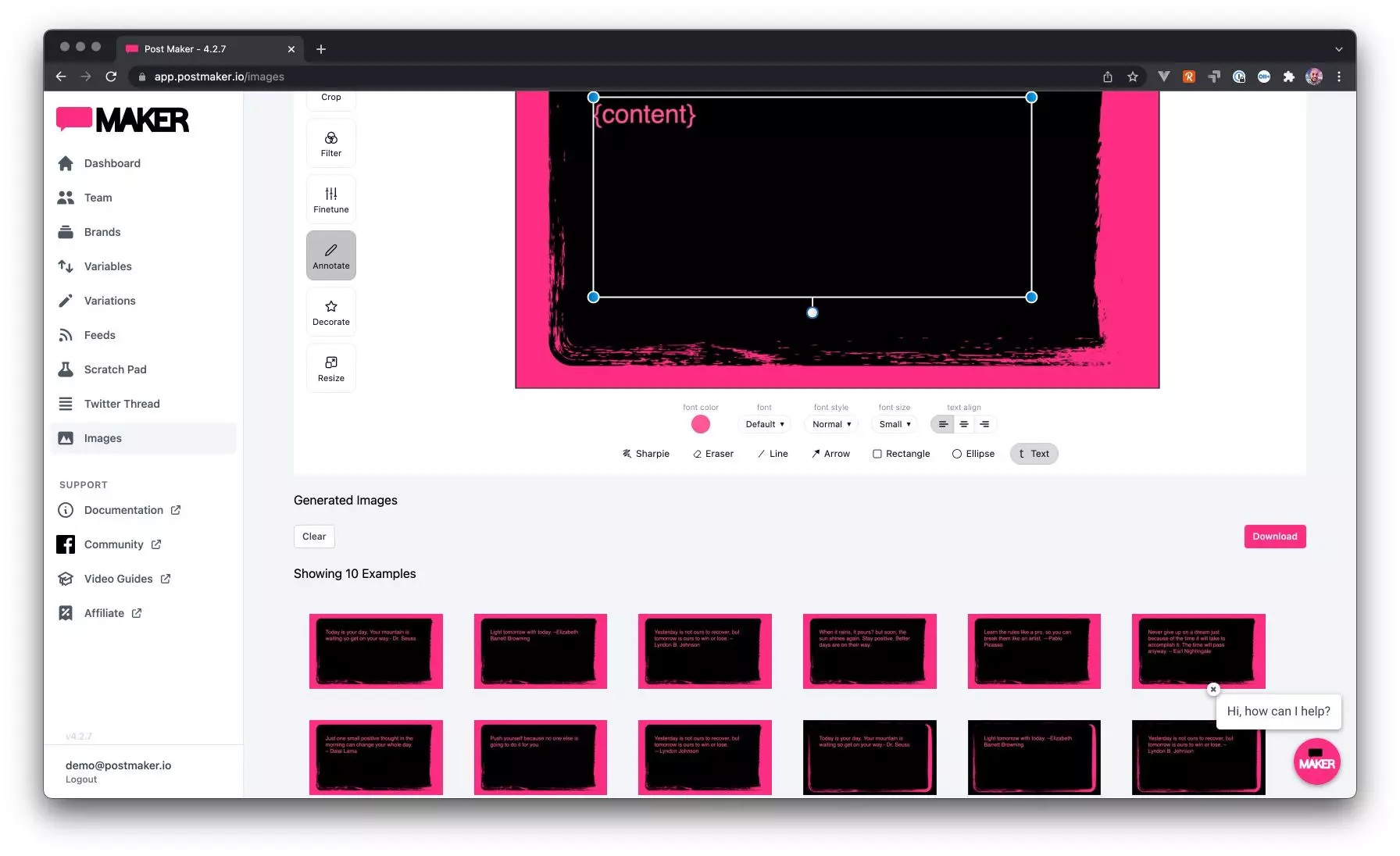Open the Crop tool
Viewport: 1400px width, 856px height.
tap(330, 99)
